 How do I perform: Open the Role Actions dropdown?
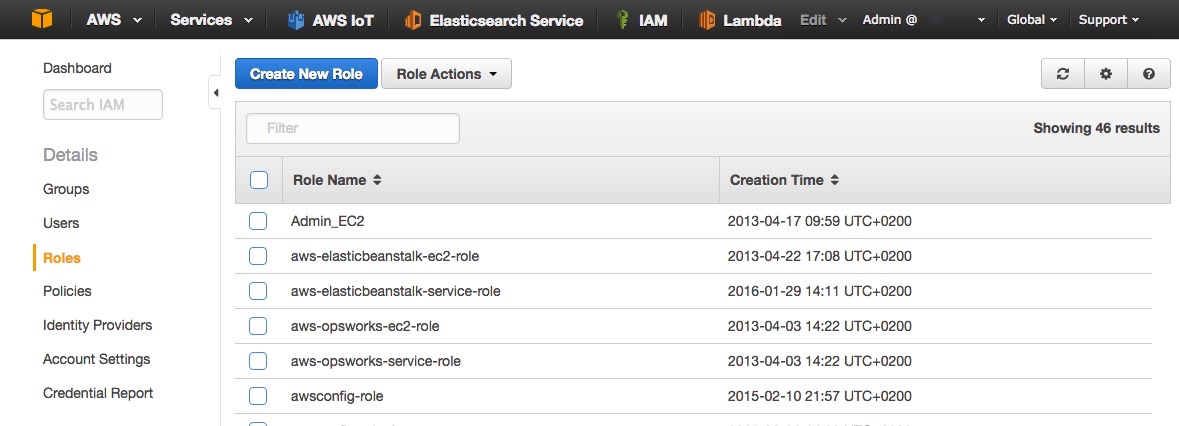447,74
